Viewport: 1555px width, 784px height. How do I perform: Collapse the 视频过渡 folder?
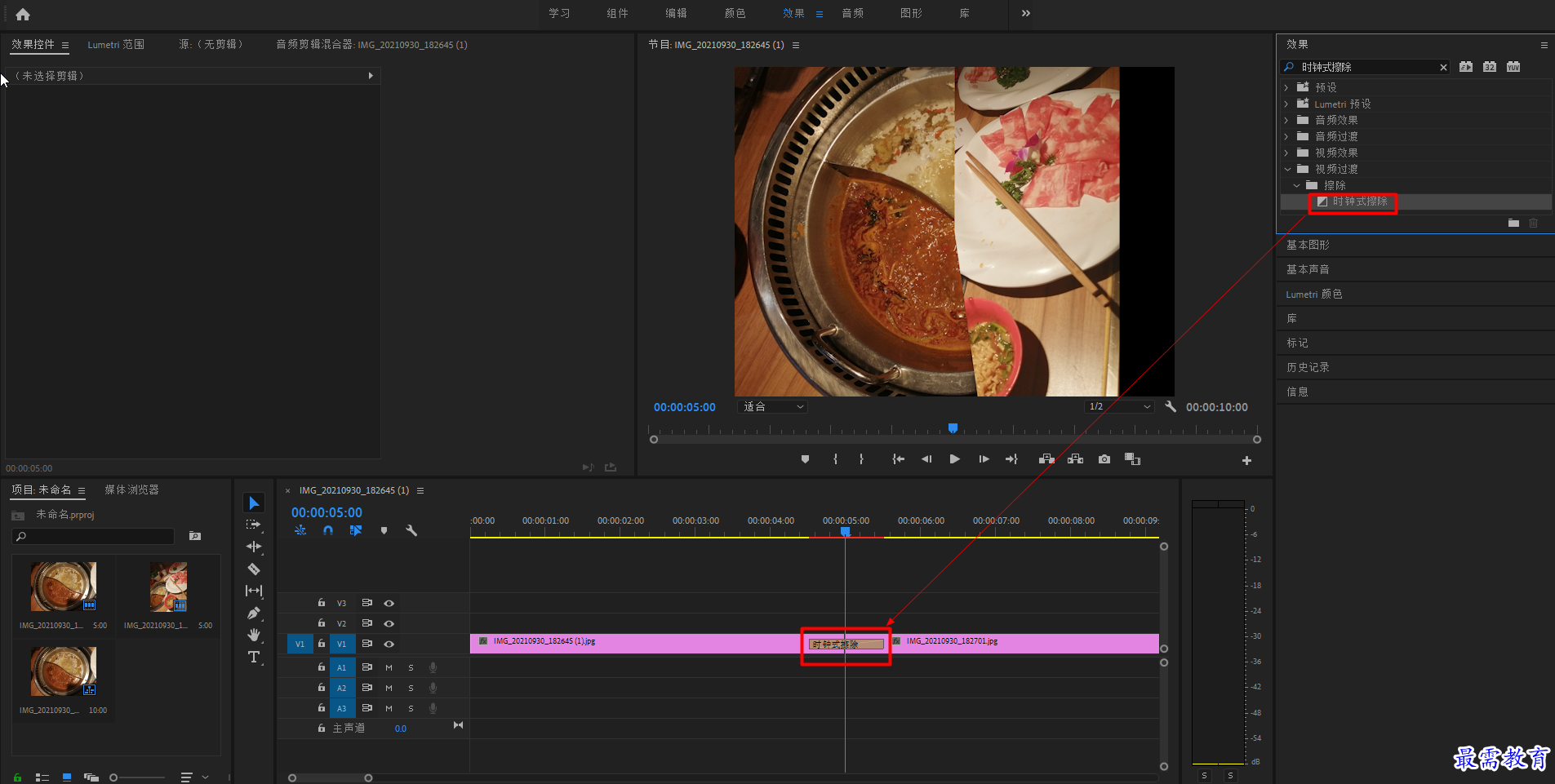pos(1287,169)
